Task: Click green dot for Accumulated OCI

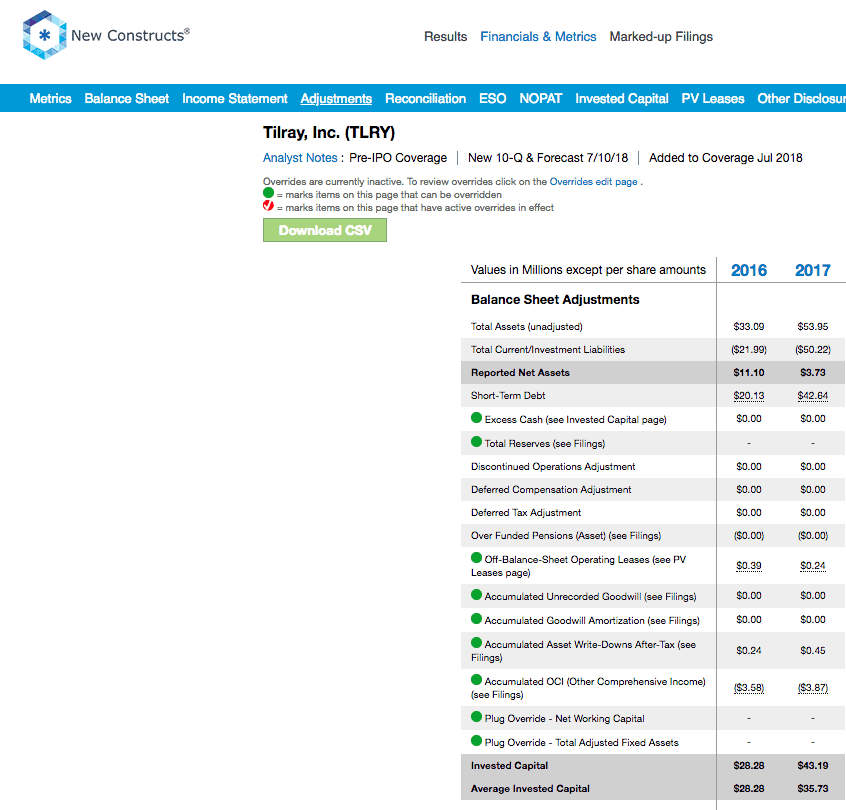Action: click(476, 680)
